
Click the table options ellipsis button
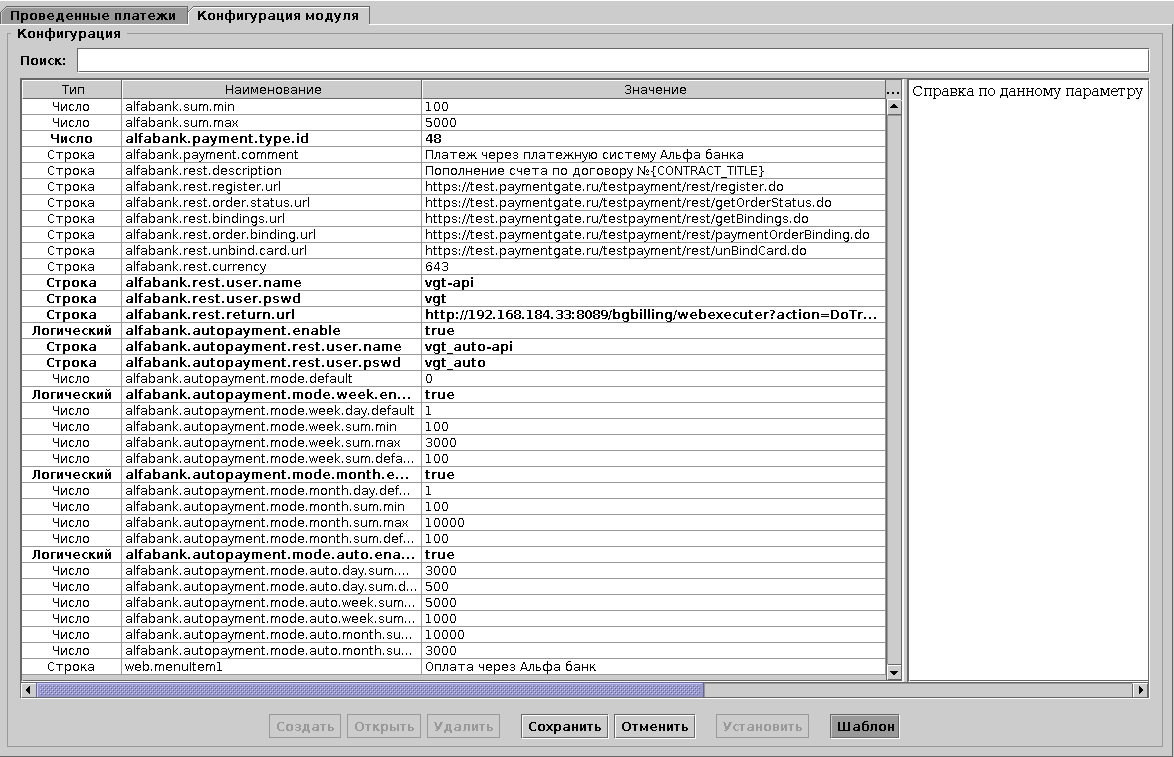[x=895, y=89]
